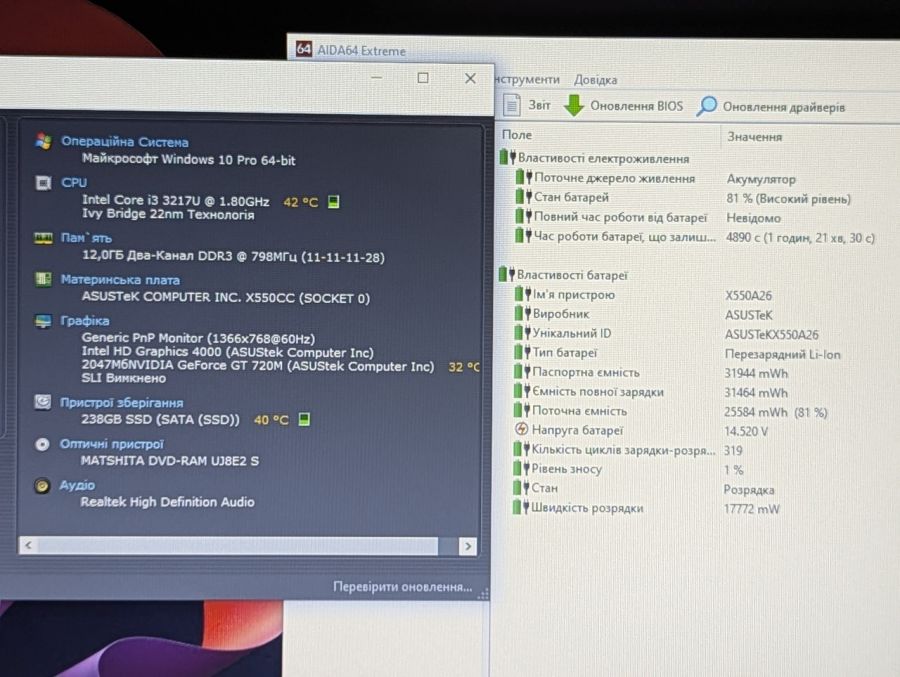Click the disc icon beside Оптичні пристрої
This screenshot has height=677, width=900.
42,444
